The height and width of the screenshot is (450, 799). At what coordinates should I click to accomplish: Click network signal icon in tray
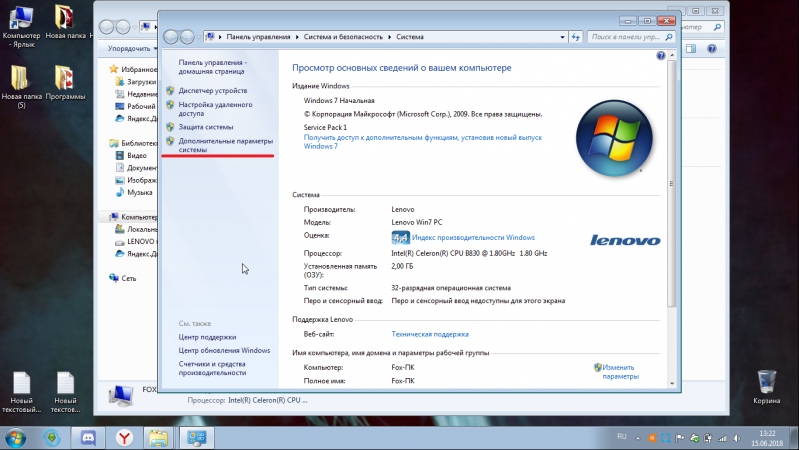[722, 438]
